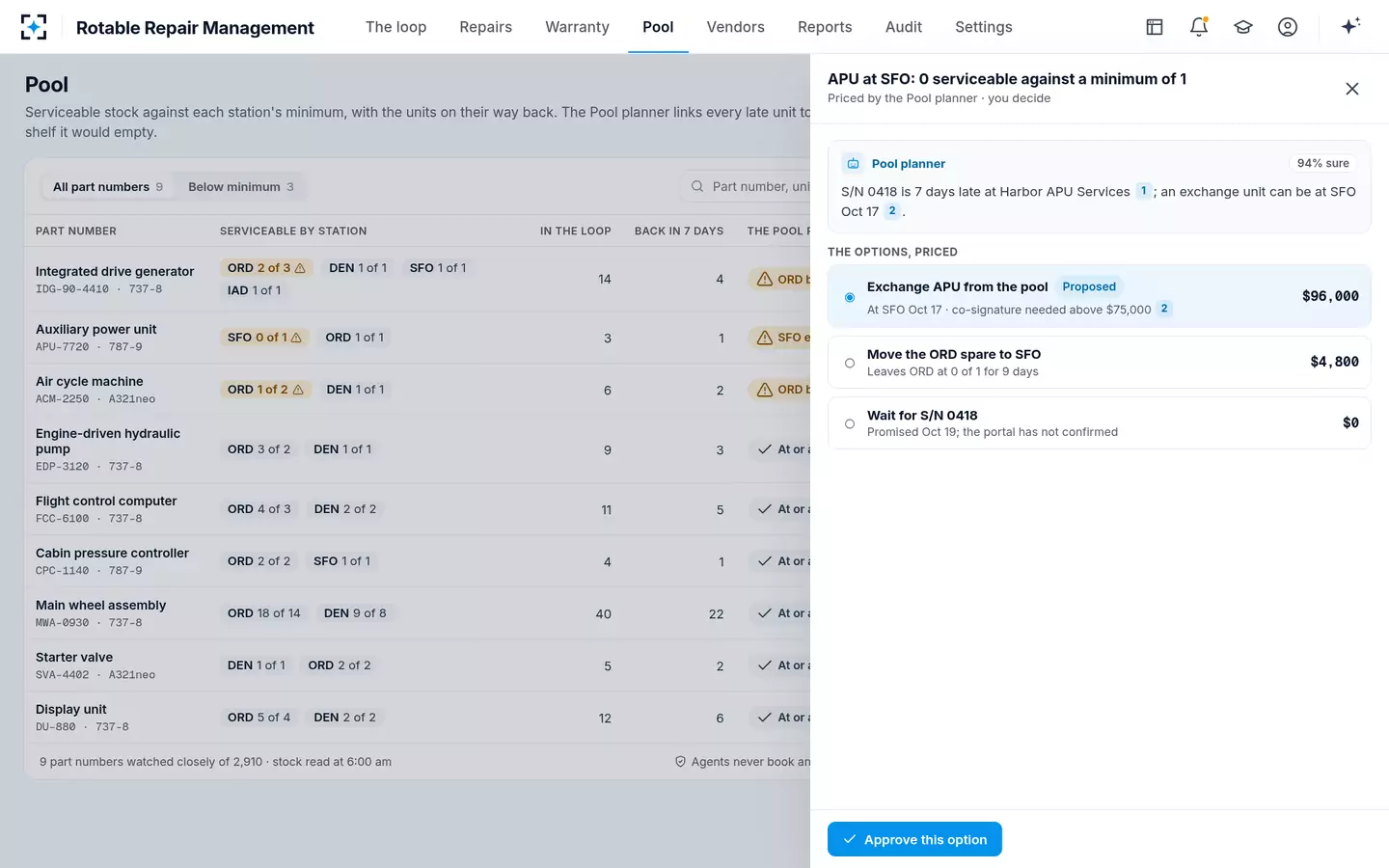Open the Reports tab
This screenshot has height=868, width=1389.
pyautogui.click(x=825, y=27)
